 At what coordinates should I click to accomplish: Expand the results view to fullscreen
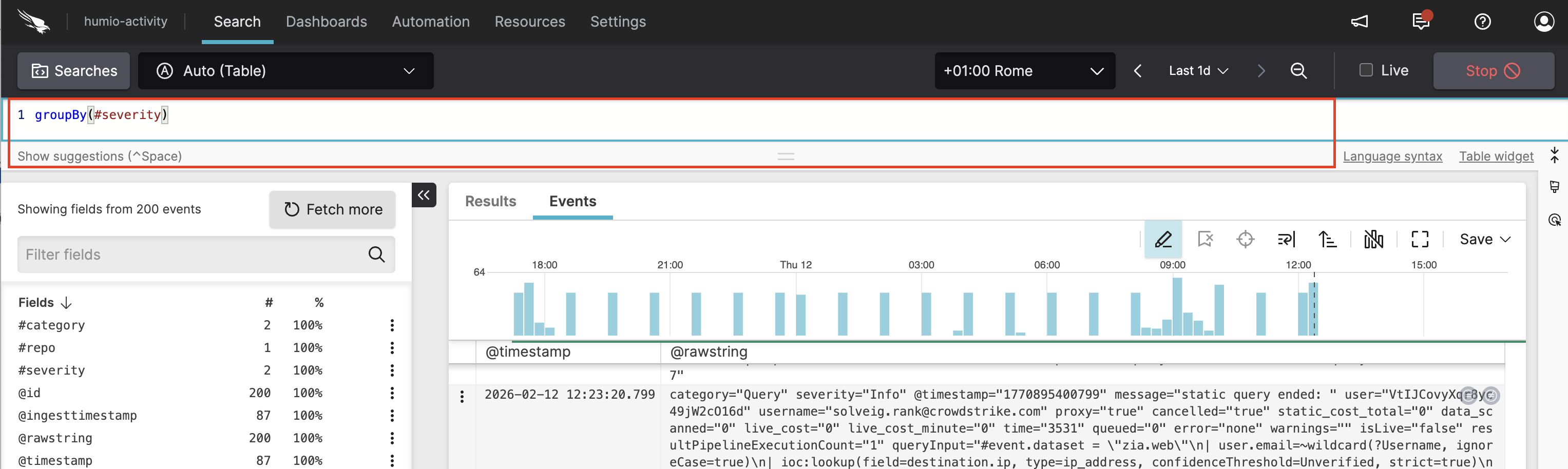1420,239
